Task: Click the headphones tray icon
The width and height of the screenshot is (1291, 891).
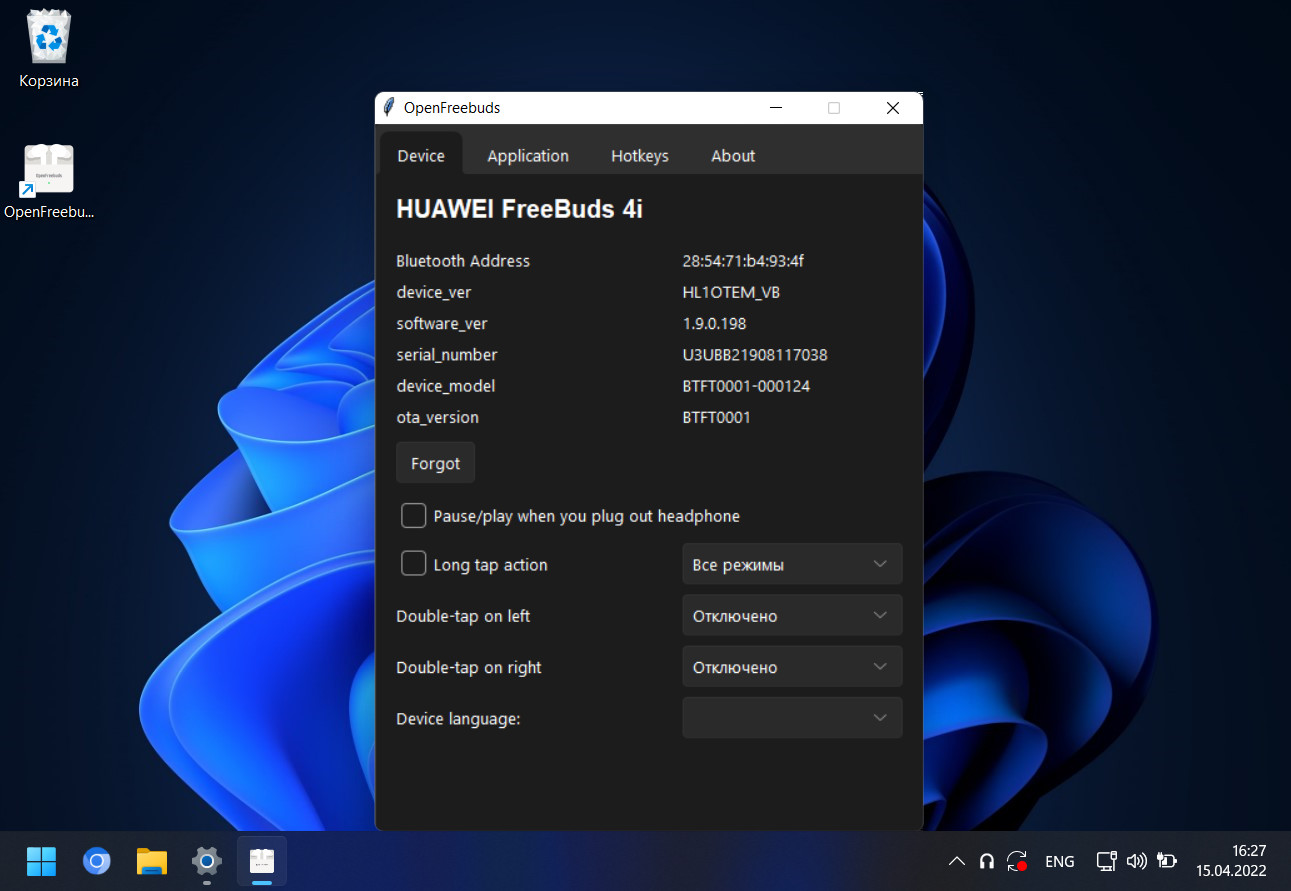Action: pyautogui.click(x=987, y=861)
